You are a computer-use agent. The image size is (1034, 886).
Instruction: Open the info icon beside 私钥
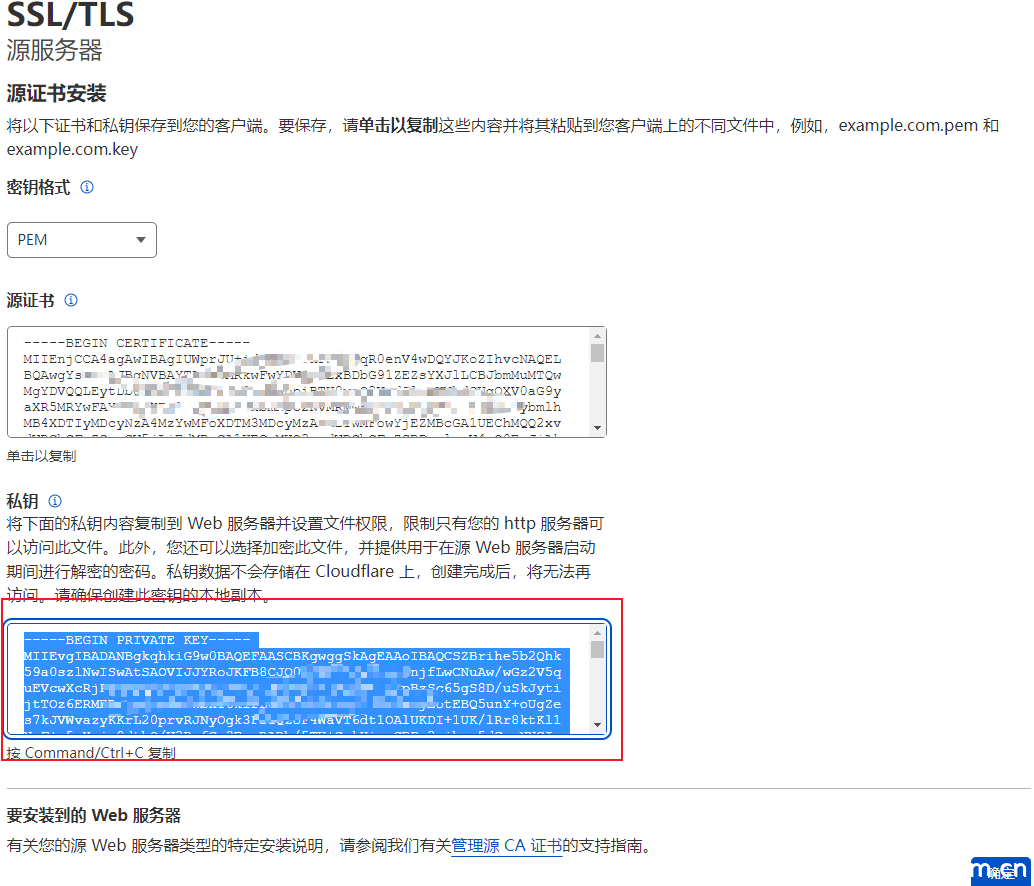click(55, 501)
